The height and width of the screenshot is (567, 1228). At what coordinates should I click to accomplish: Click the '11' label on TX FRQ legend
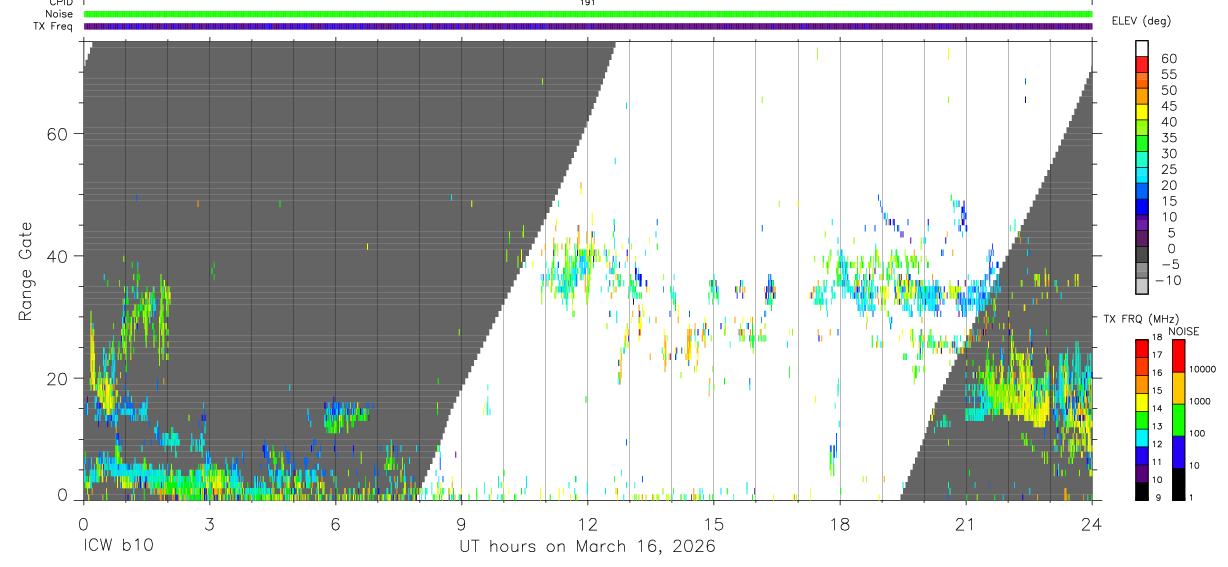(1158, 462)
